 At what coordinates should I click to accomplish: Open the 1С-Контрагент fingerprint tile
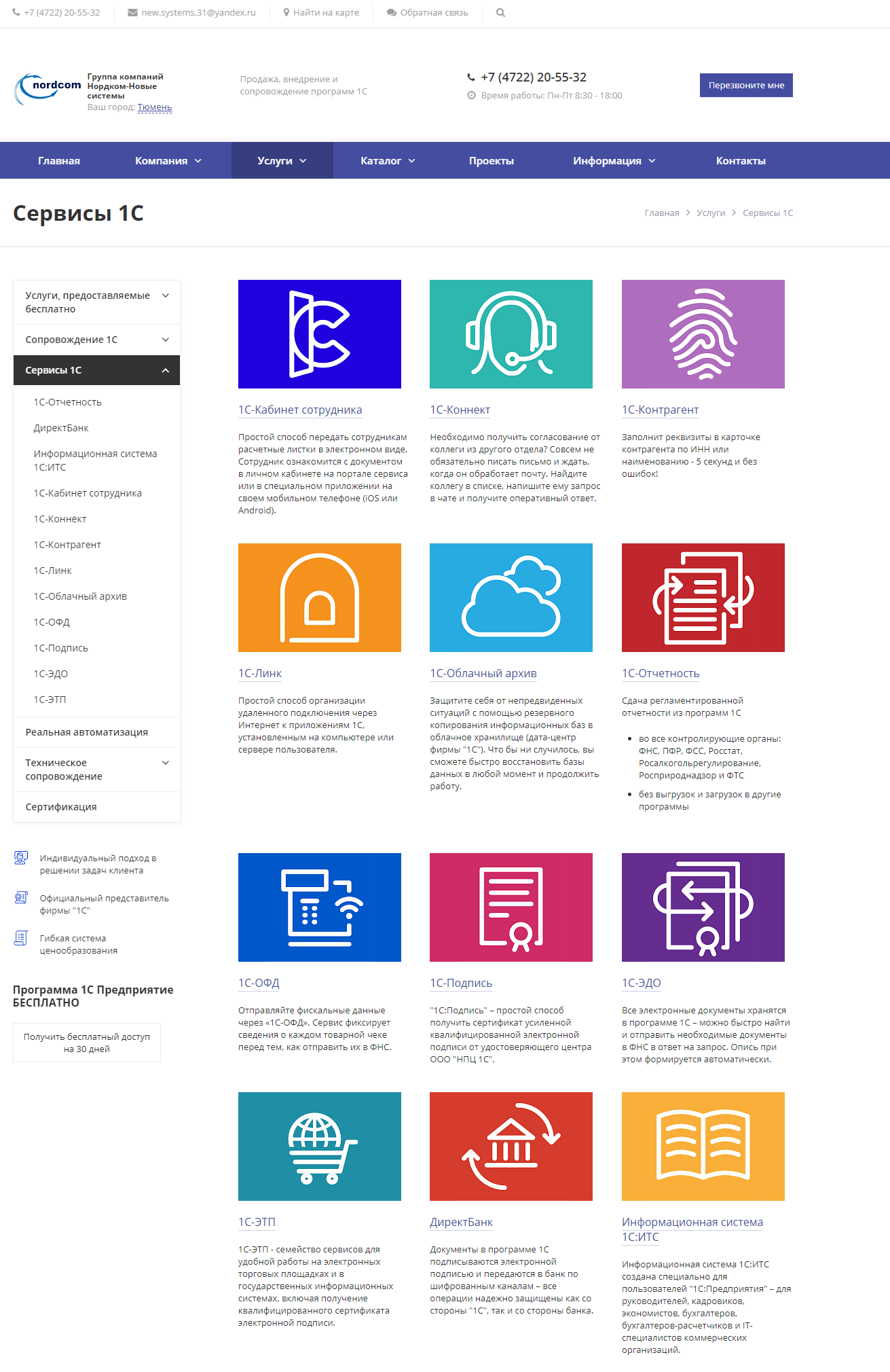coord(703,334)
